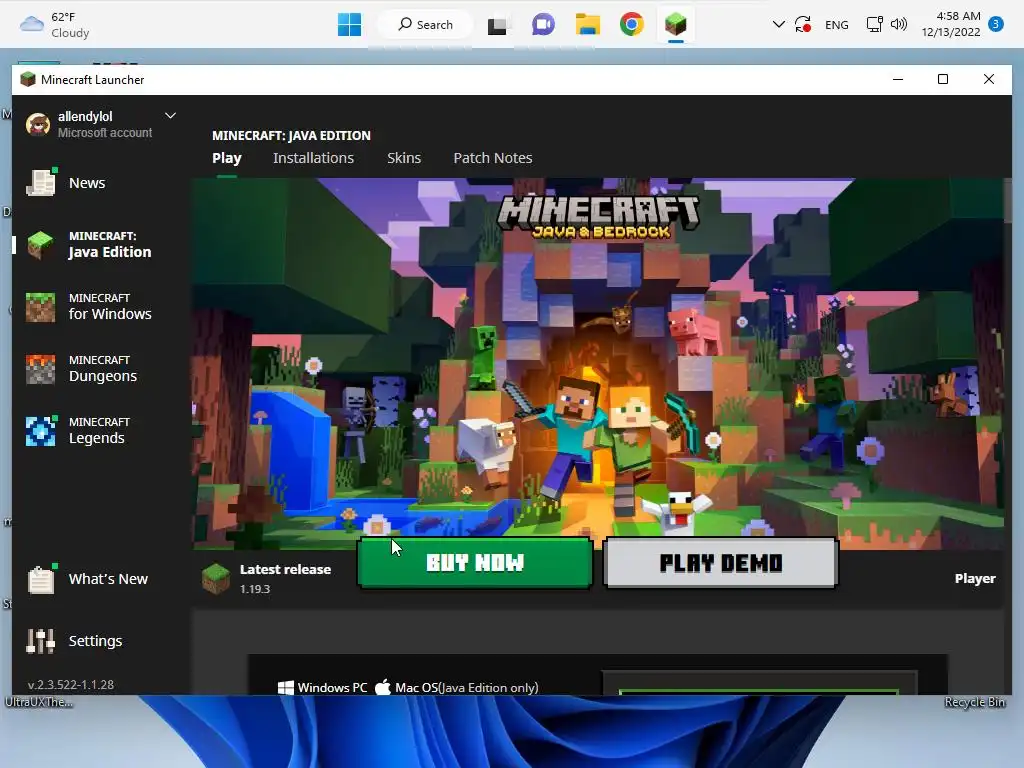
Task: Switch to the Patch Notes tab
Action: pyautogui.click(x=493, y=158)
